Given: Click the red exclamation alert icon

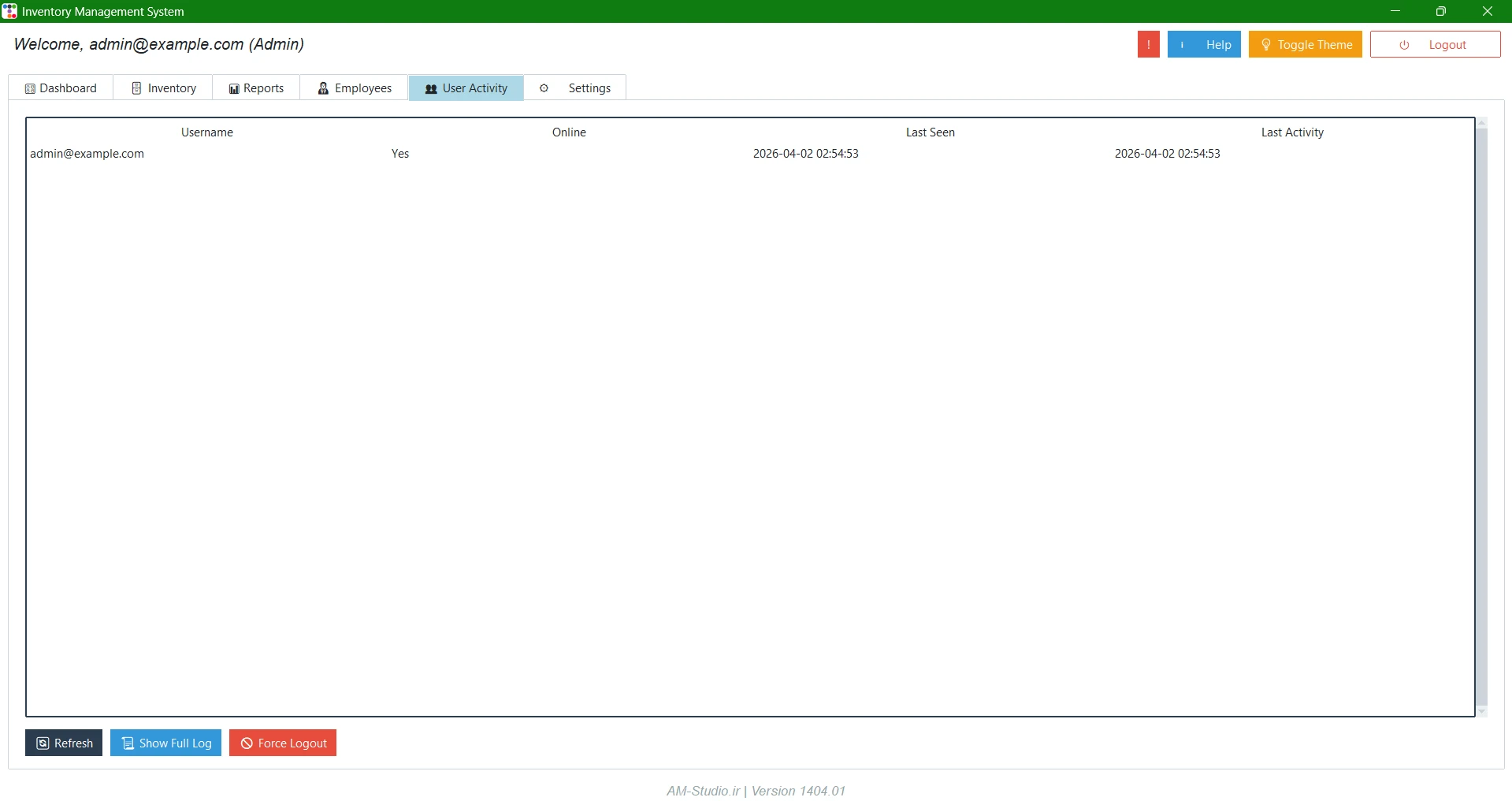Looking at the screenshot, I should pos(1148,45).
